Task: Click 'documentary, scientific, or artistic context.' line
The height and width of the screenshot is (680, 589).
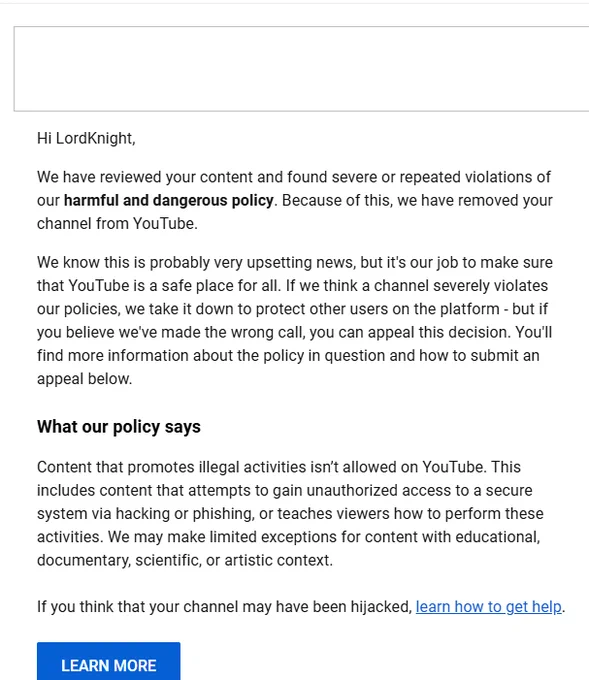Action: [185, 560]
